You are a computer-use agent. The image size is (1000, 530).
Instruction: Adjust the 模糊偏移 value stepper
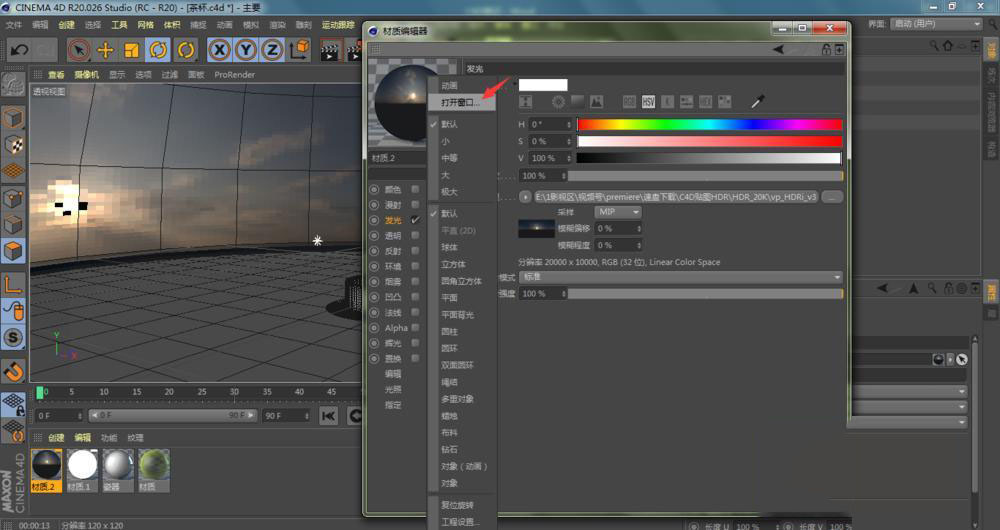coord(639,228)
